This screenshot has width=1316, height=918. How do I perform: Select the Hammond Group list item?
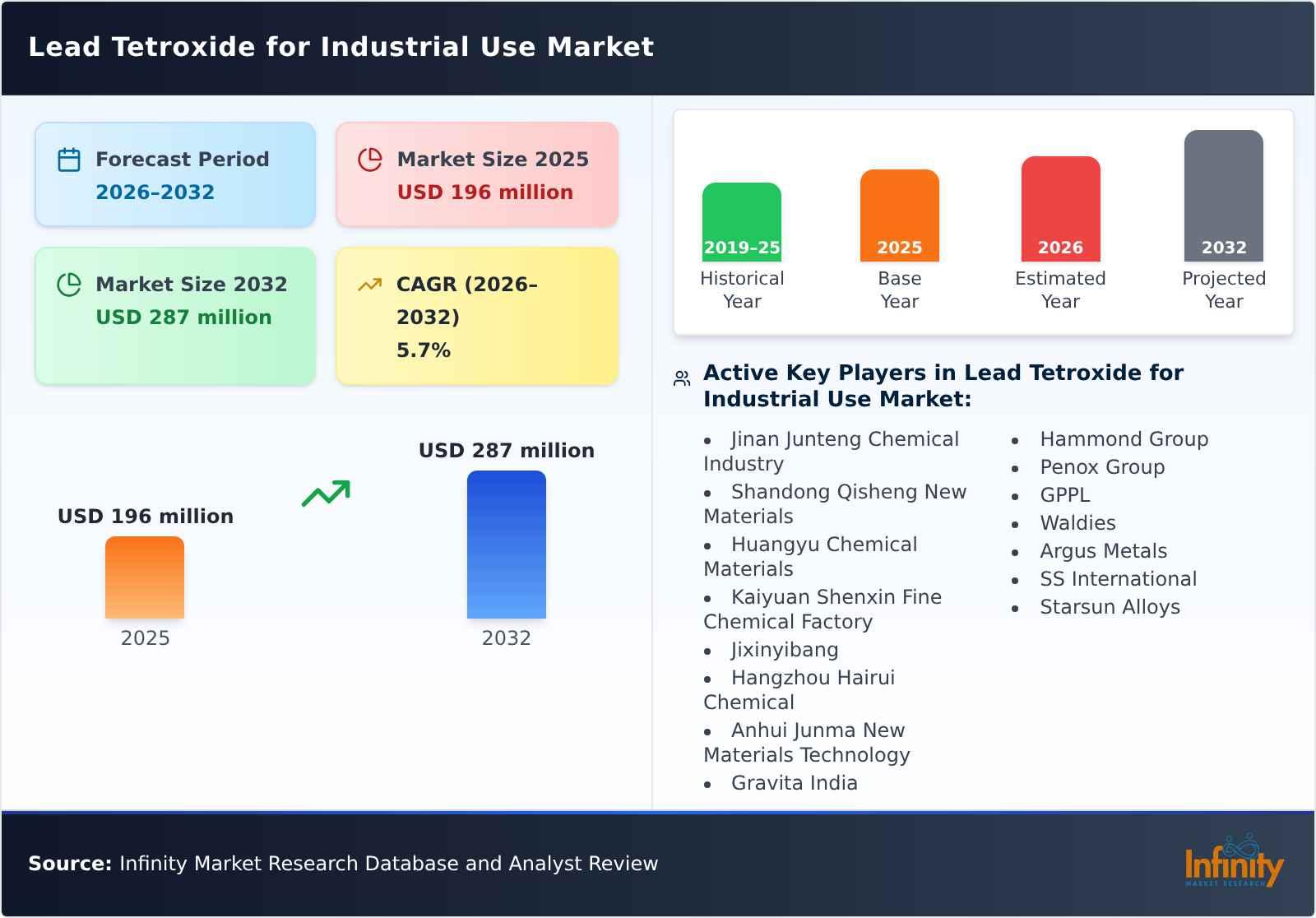[x=1124, y=439]
